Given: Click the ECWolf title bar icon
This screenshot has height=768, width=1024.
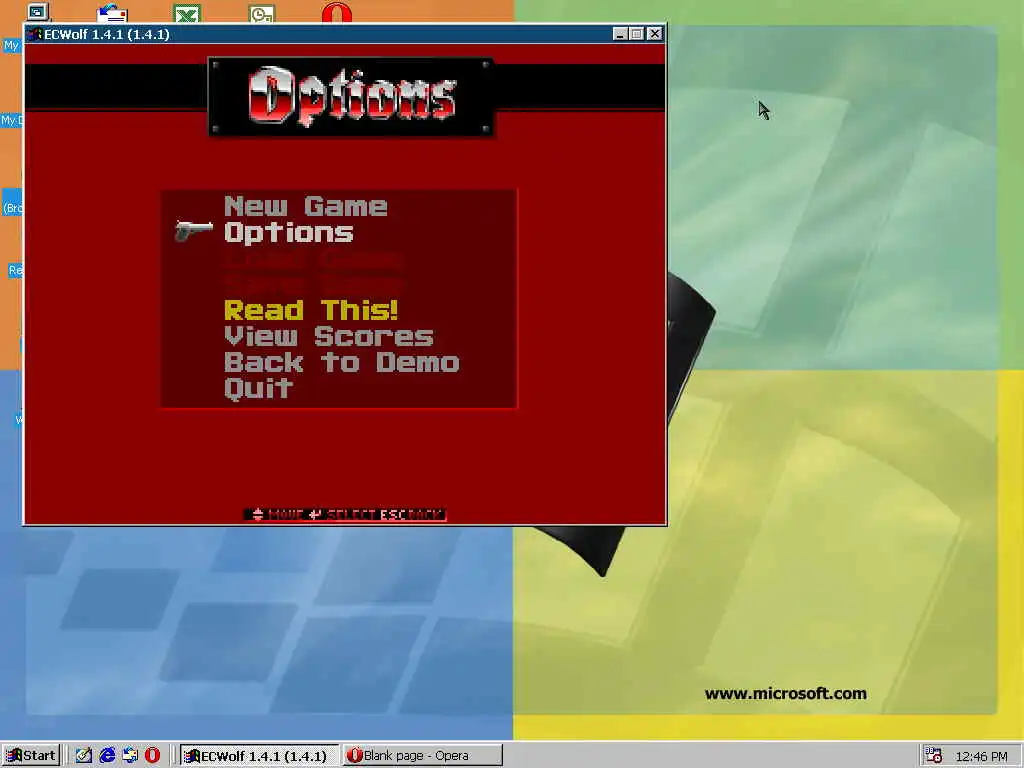Looking at the screenshot, I should tap(35, 34).
